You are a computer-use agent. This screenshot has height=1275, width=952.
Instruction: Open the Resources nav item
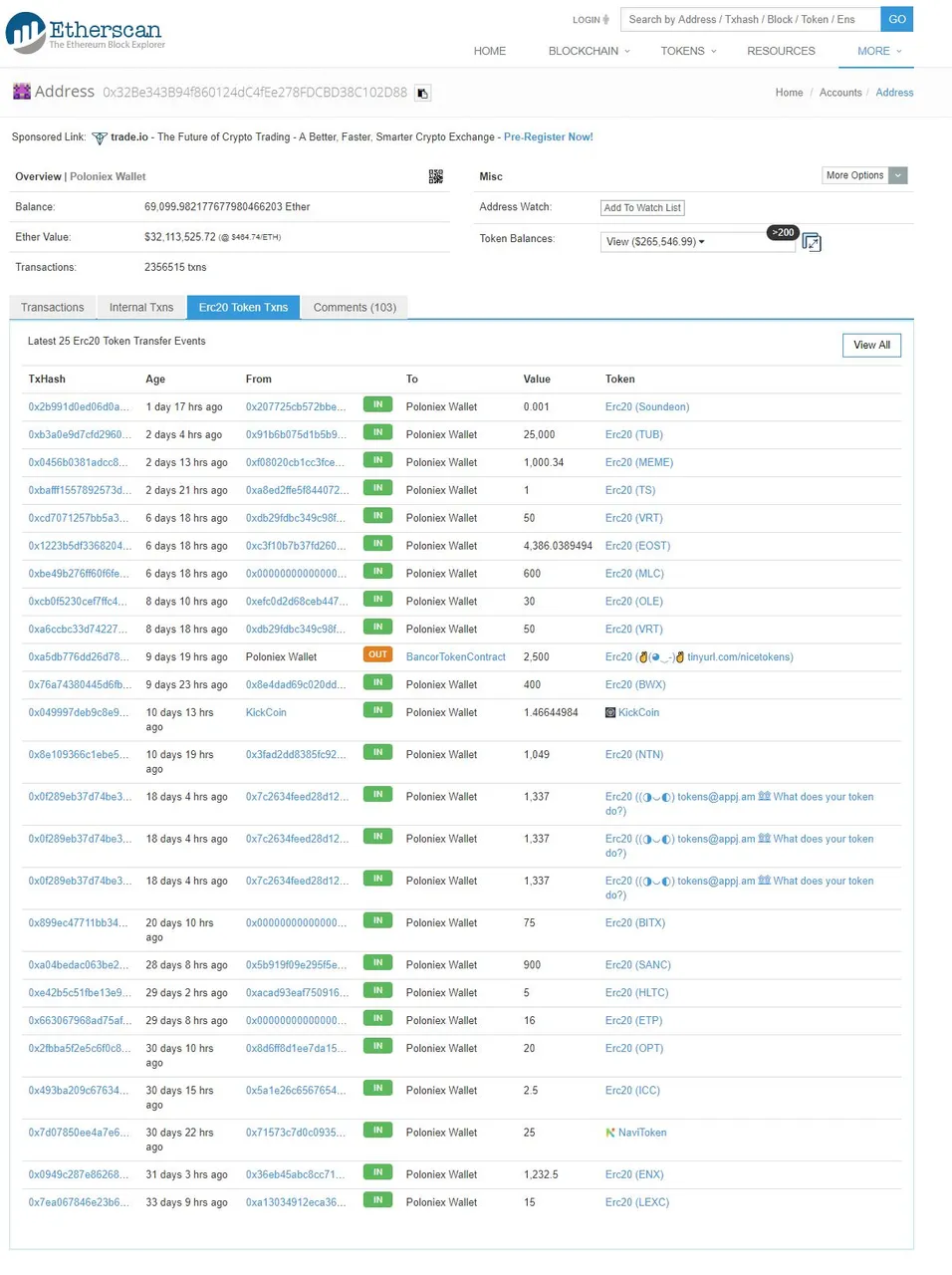[x=781, y=51]
